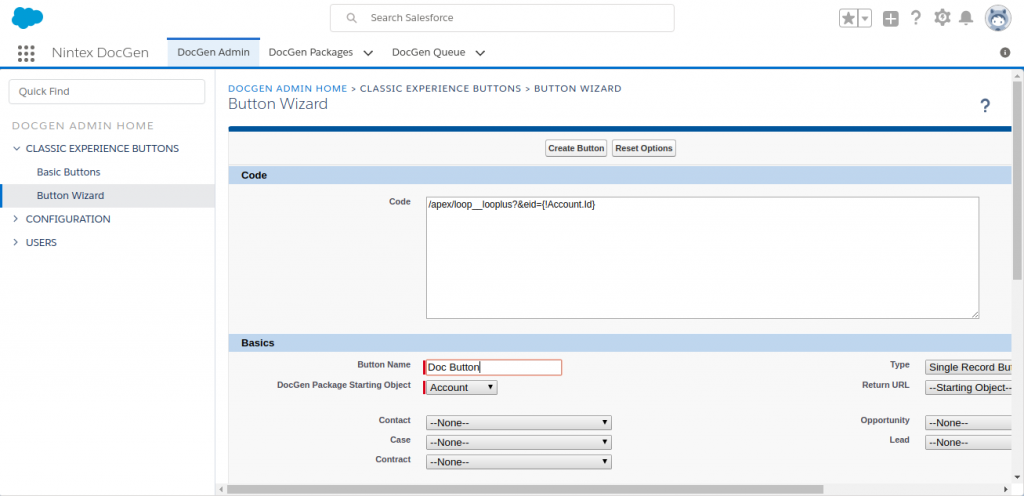
Task: Click the Create Button button
Action: point(576,148)
